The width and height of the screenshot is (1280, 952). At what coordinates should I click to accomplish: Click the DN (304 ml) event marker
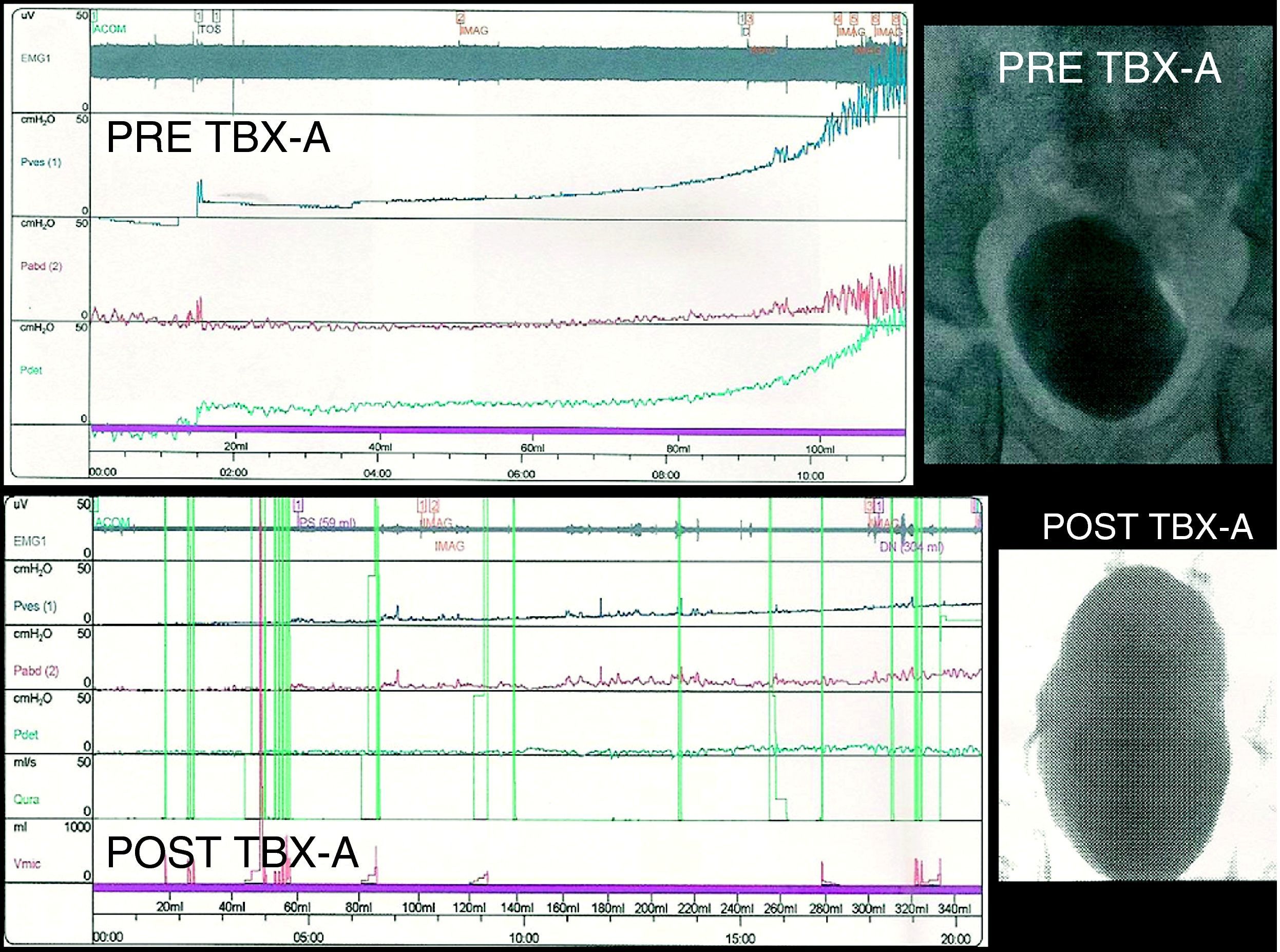click(911, 547)
